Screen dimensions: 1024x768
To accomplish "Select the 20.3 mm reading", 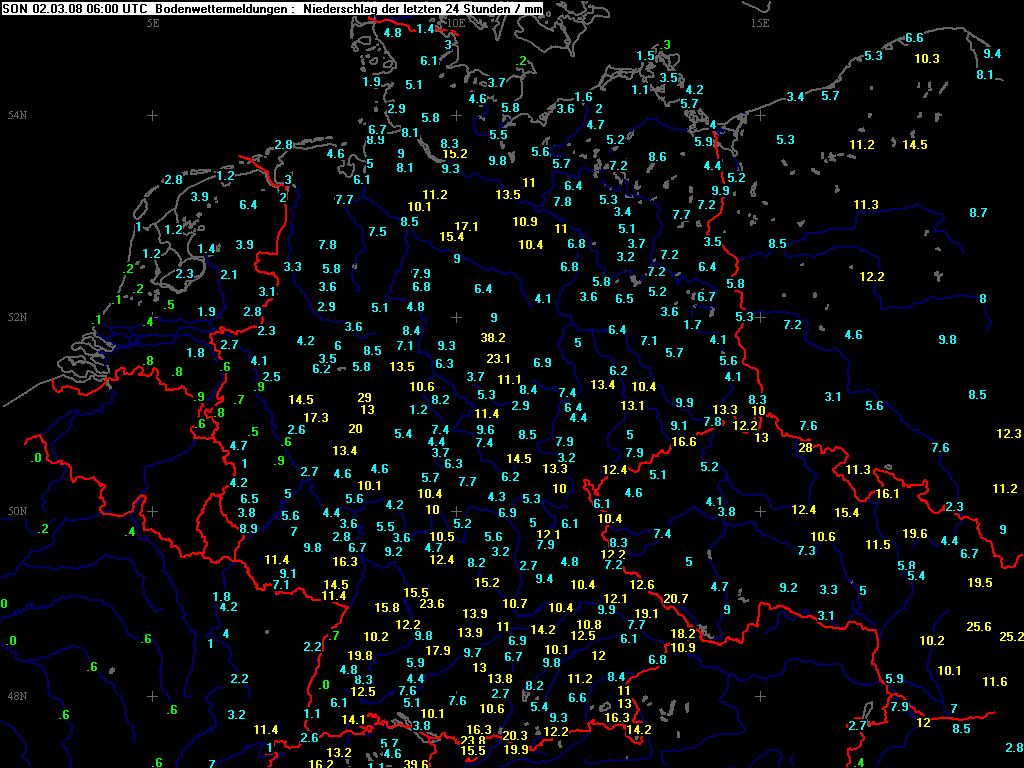I will coord(515,735).
